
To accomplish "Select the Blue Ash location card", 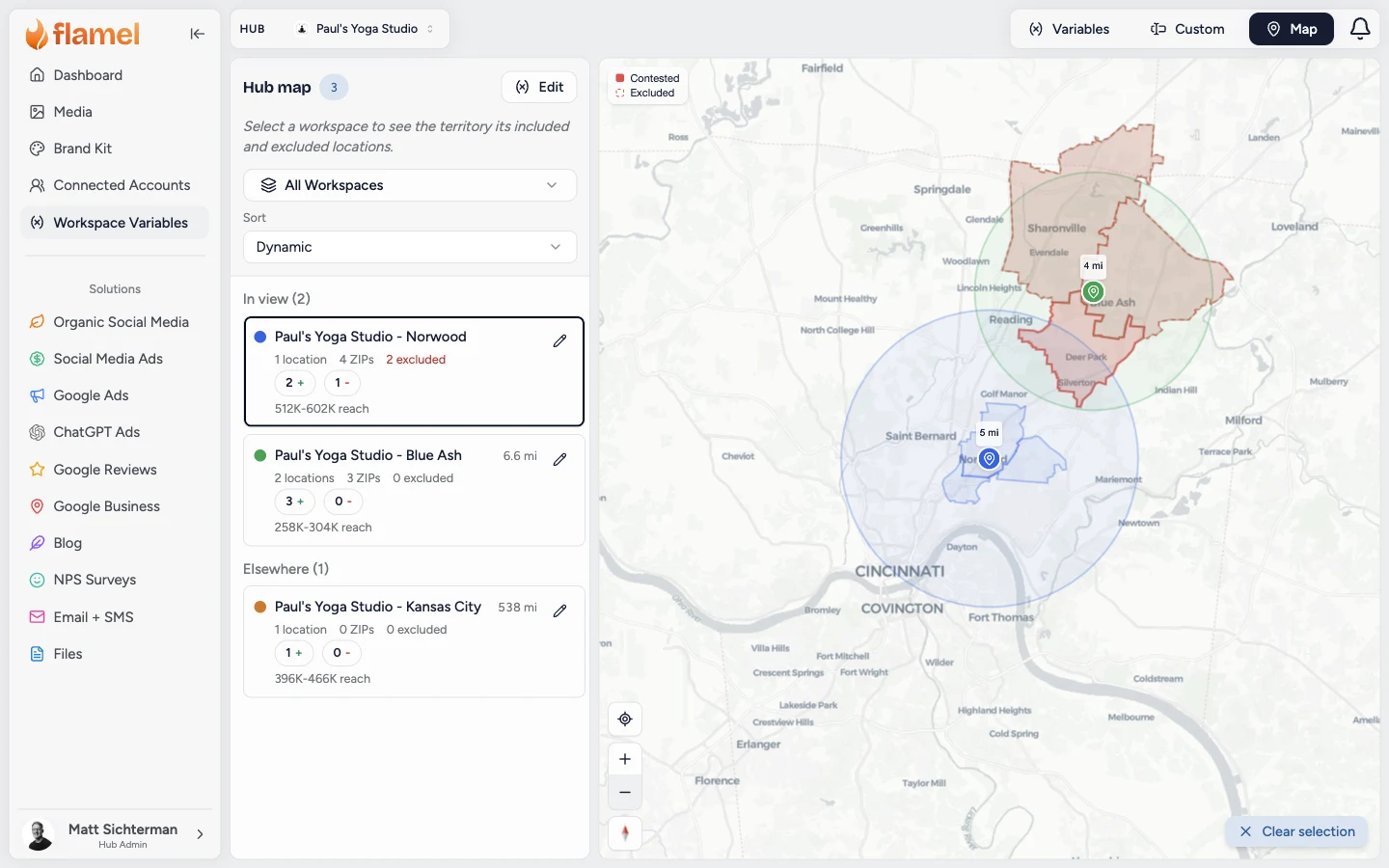I will coord(415,491).
